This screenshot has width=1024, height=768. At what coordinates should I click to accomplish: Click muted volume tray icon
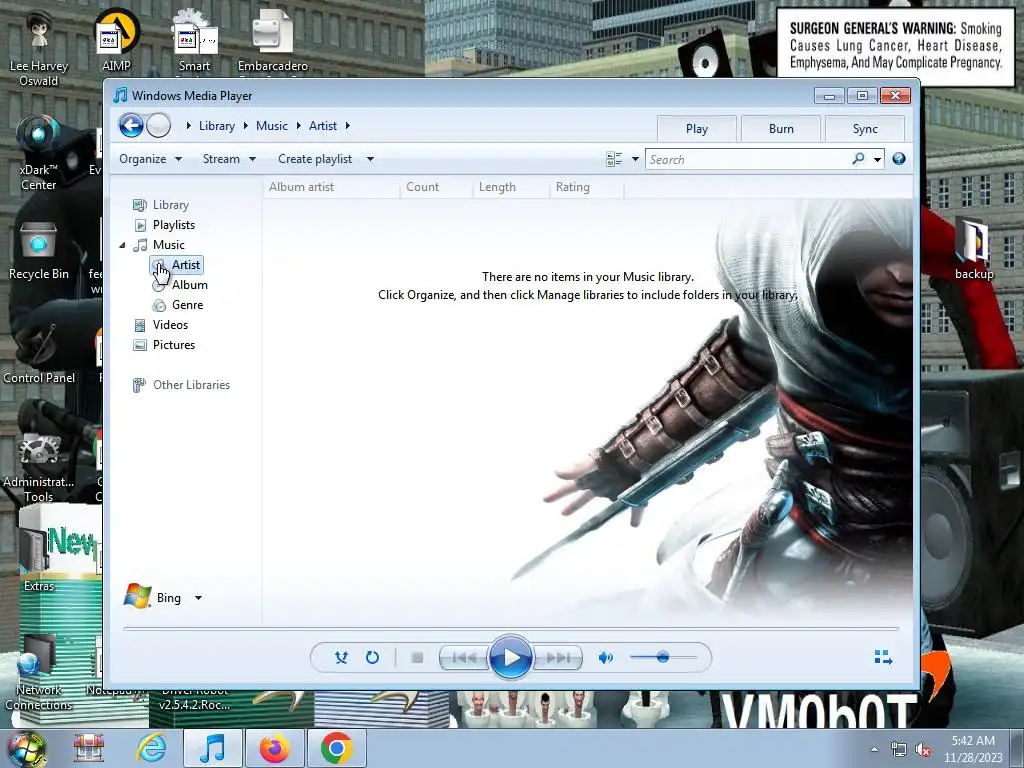tap(923, 750)
